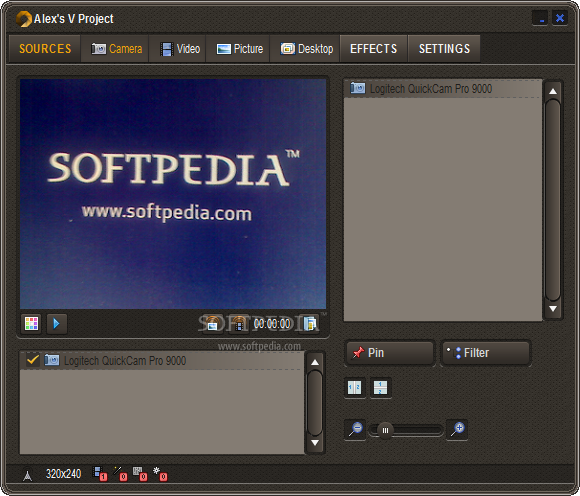Click the 00:00:00 timer display
Image resolution: width=580 pixels, height=496 pixels.
pos(272,324)
